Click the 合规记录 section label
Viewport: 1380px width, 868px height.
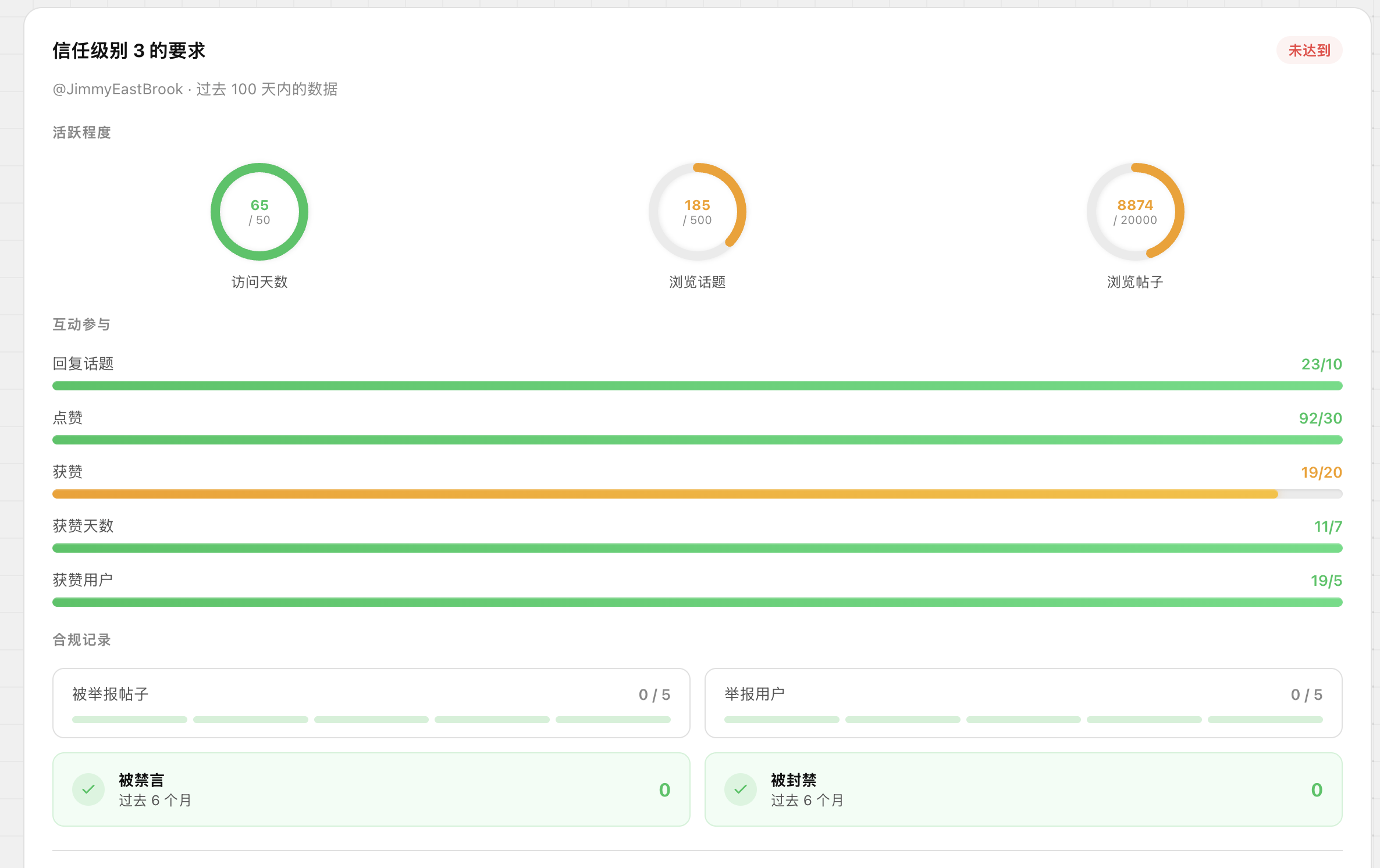pyautogui.click(x=81, y=640)
